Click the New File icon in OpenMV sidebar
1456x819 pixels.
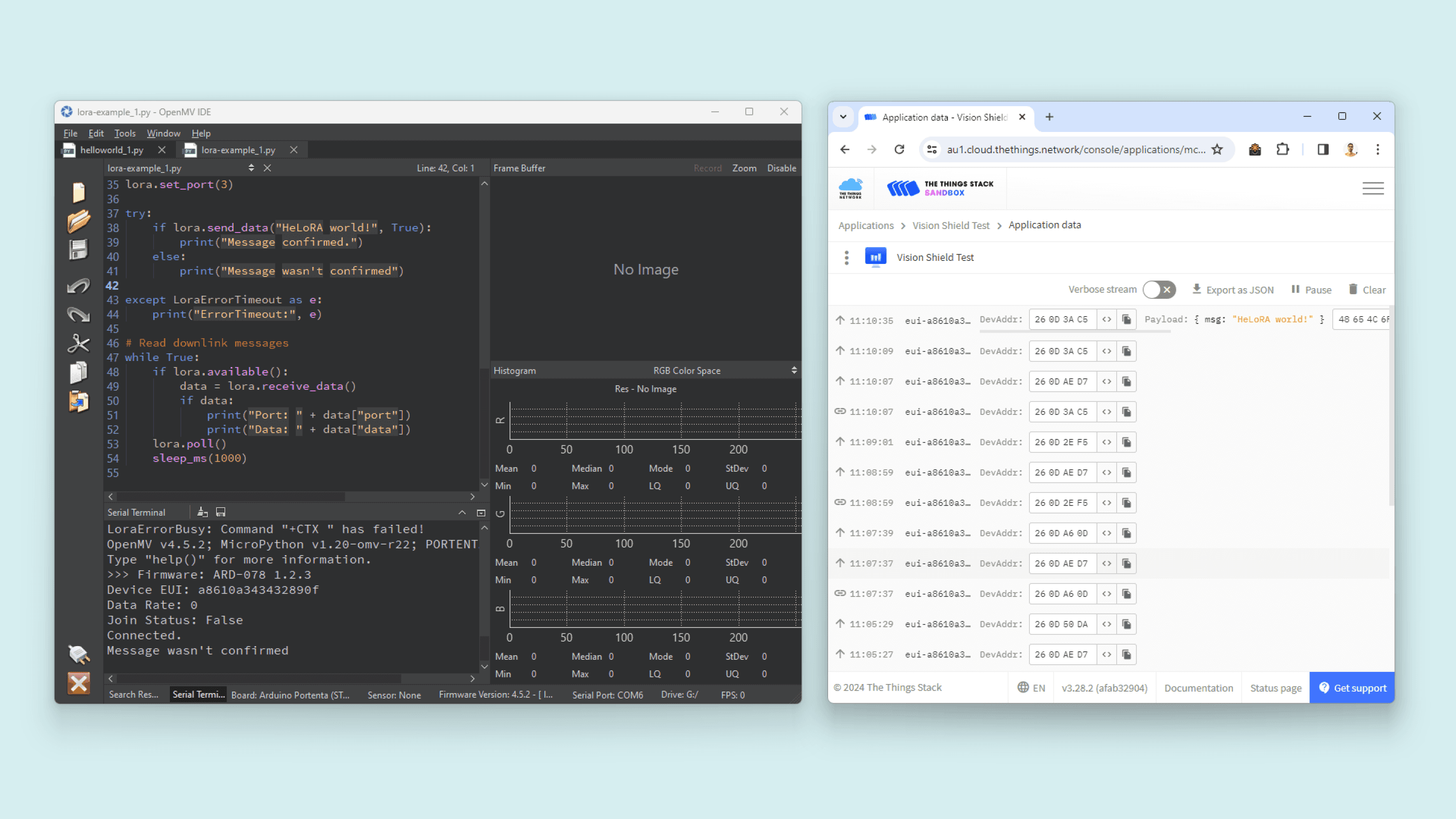point(78,192)
